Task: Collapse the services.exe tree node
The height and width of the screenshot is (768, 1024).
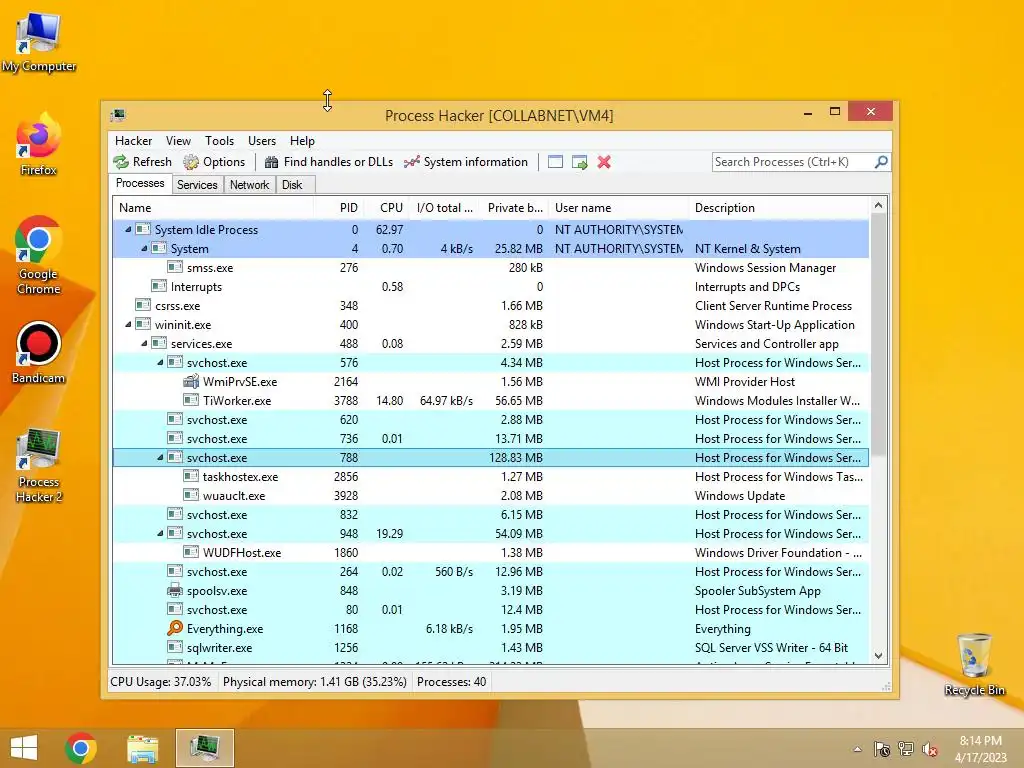Action: pos(144,344)
